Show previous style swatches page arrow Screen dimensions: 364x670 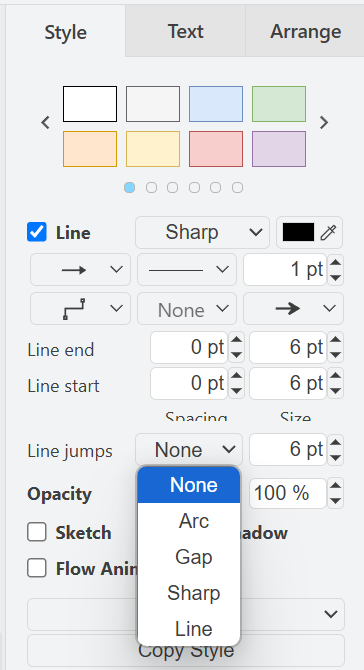point(45,123)
